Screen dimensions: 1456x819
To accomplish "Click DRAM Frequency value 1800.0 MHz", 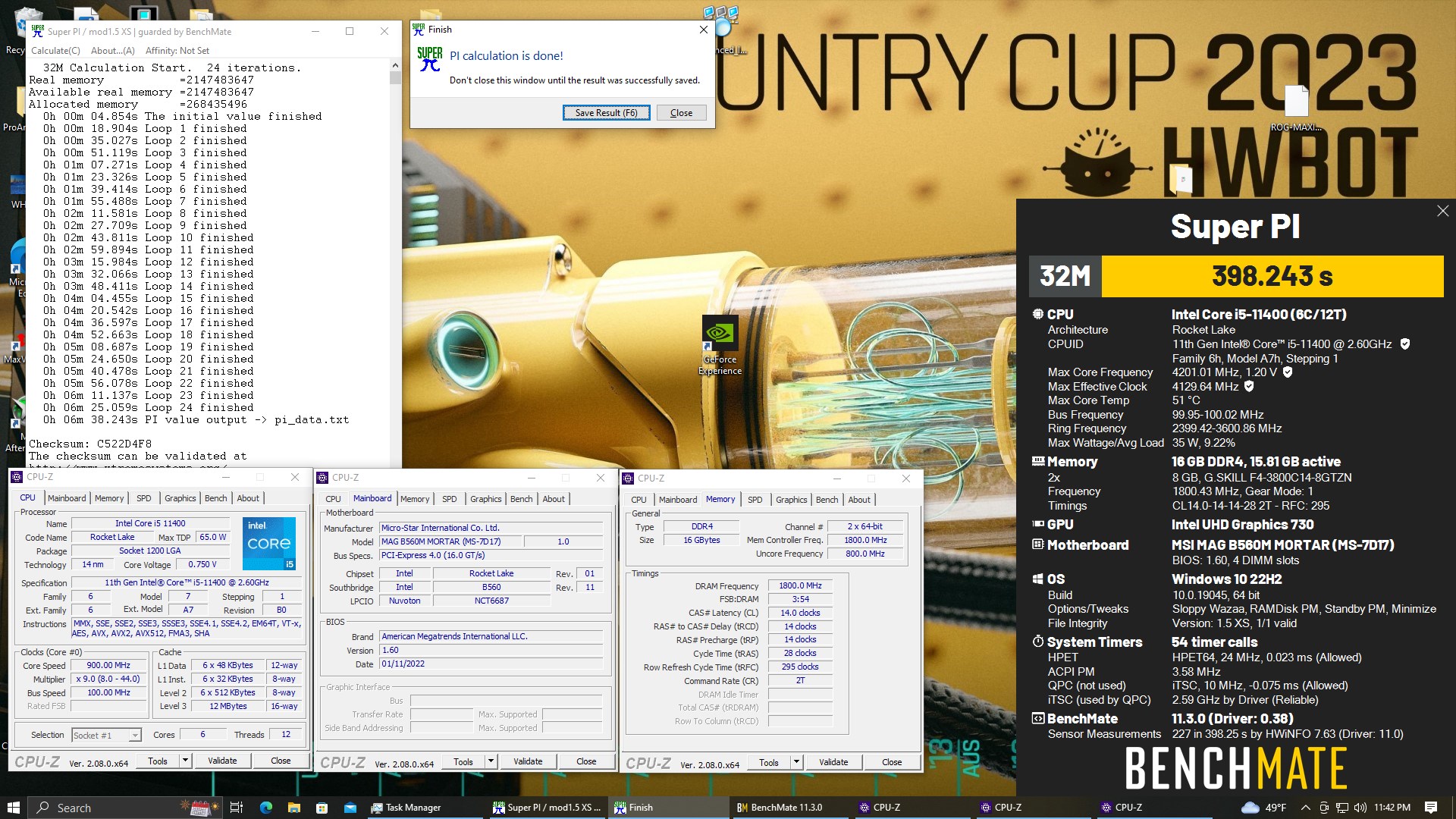I will (x=800, y=585).
